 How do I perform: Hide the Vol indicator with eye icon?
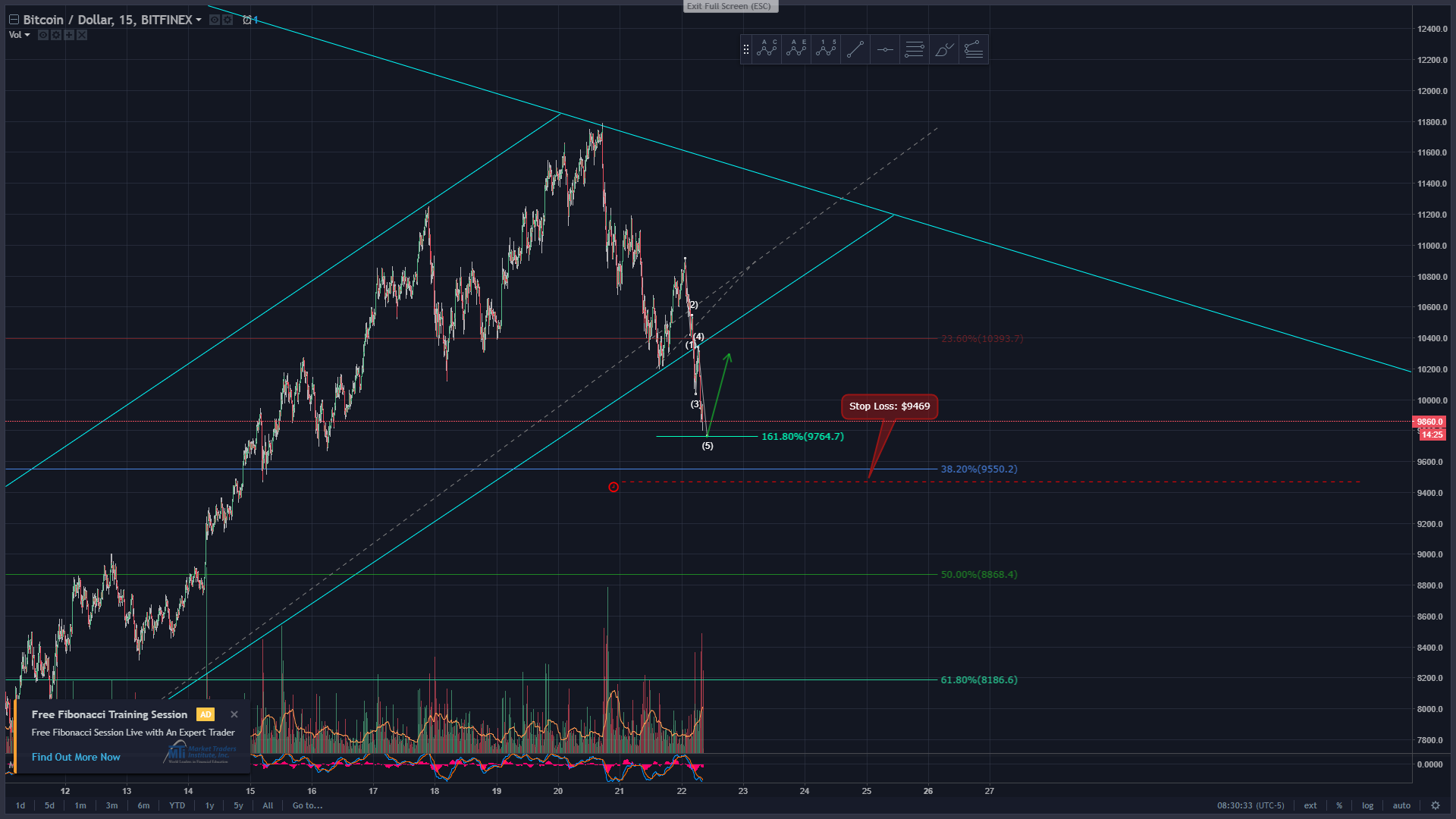[x=43, y=35]
